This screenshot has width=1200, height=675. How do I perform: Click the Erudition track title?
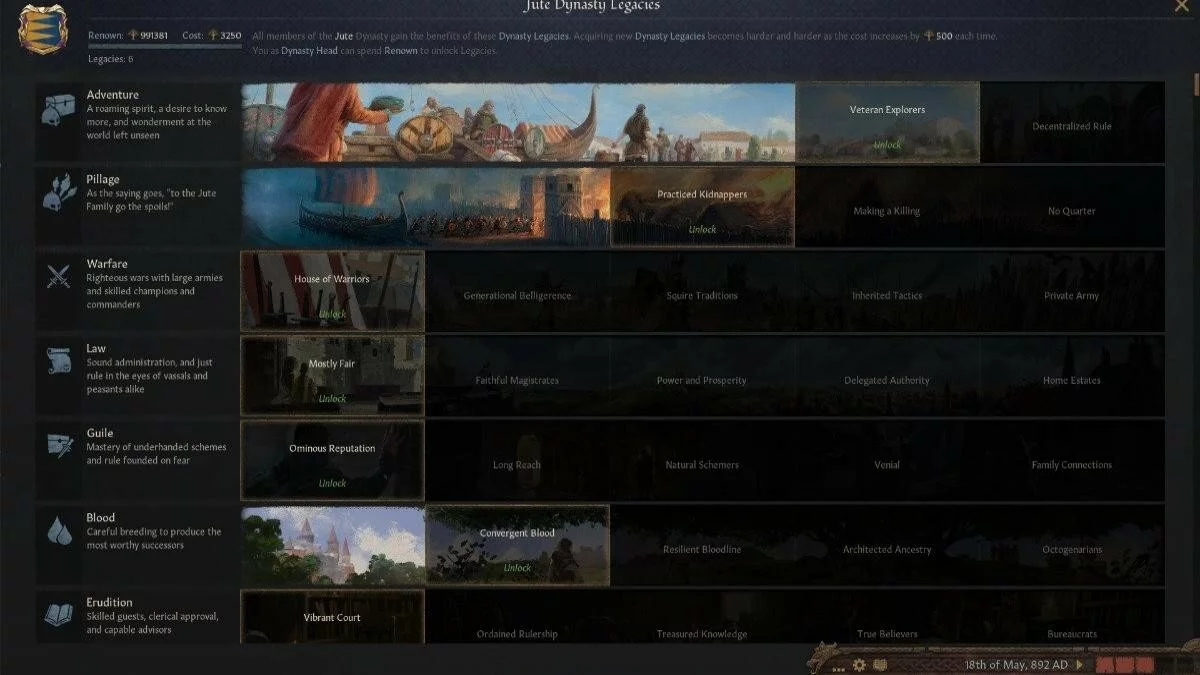point(110,602)
